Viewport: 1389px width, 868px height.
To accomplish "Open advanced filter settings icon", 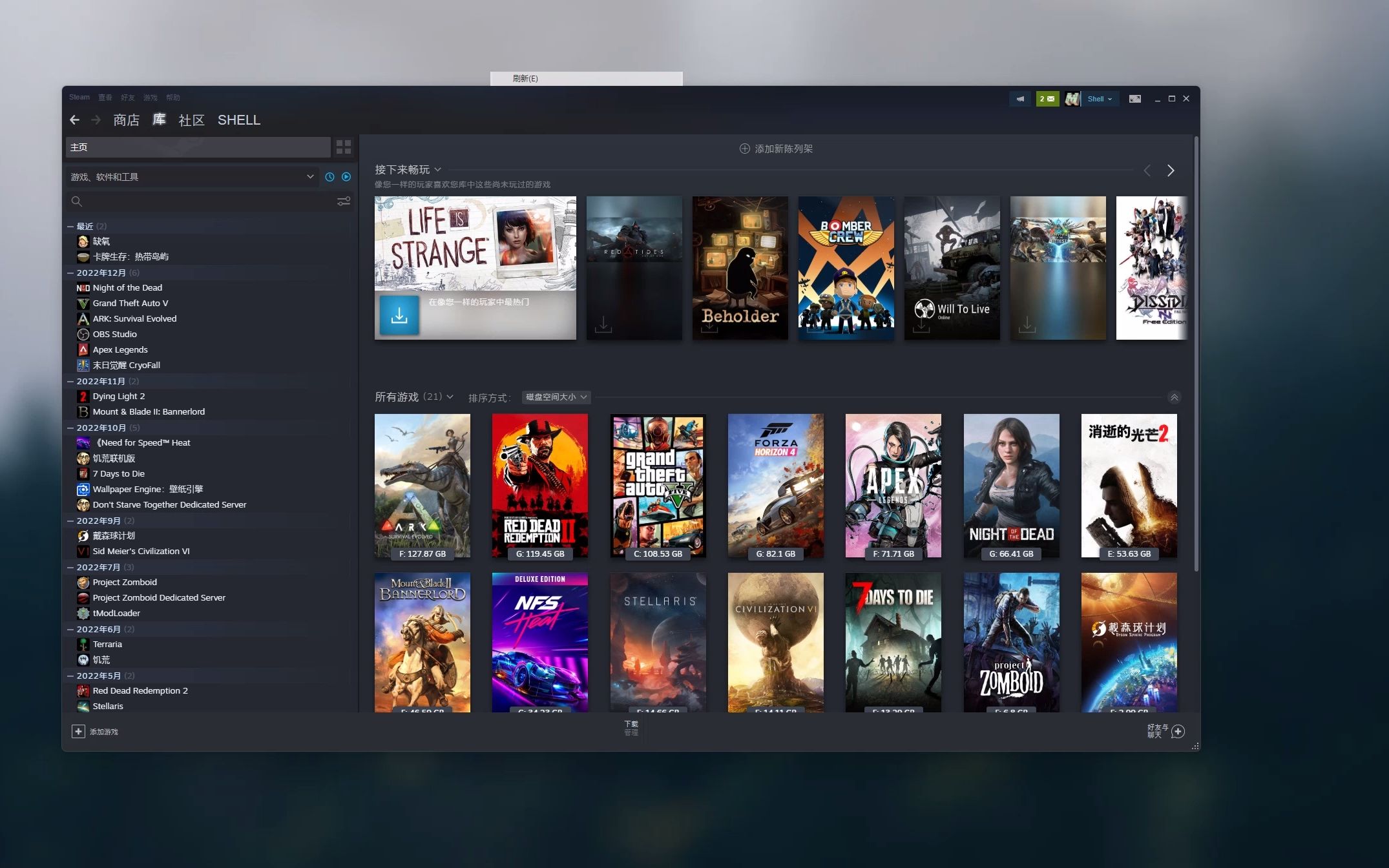I will pos(344,201).
